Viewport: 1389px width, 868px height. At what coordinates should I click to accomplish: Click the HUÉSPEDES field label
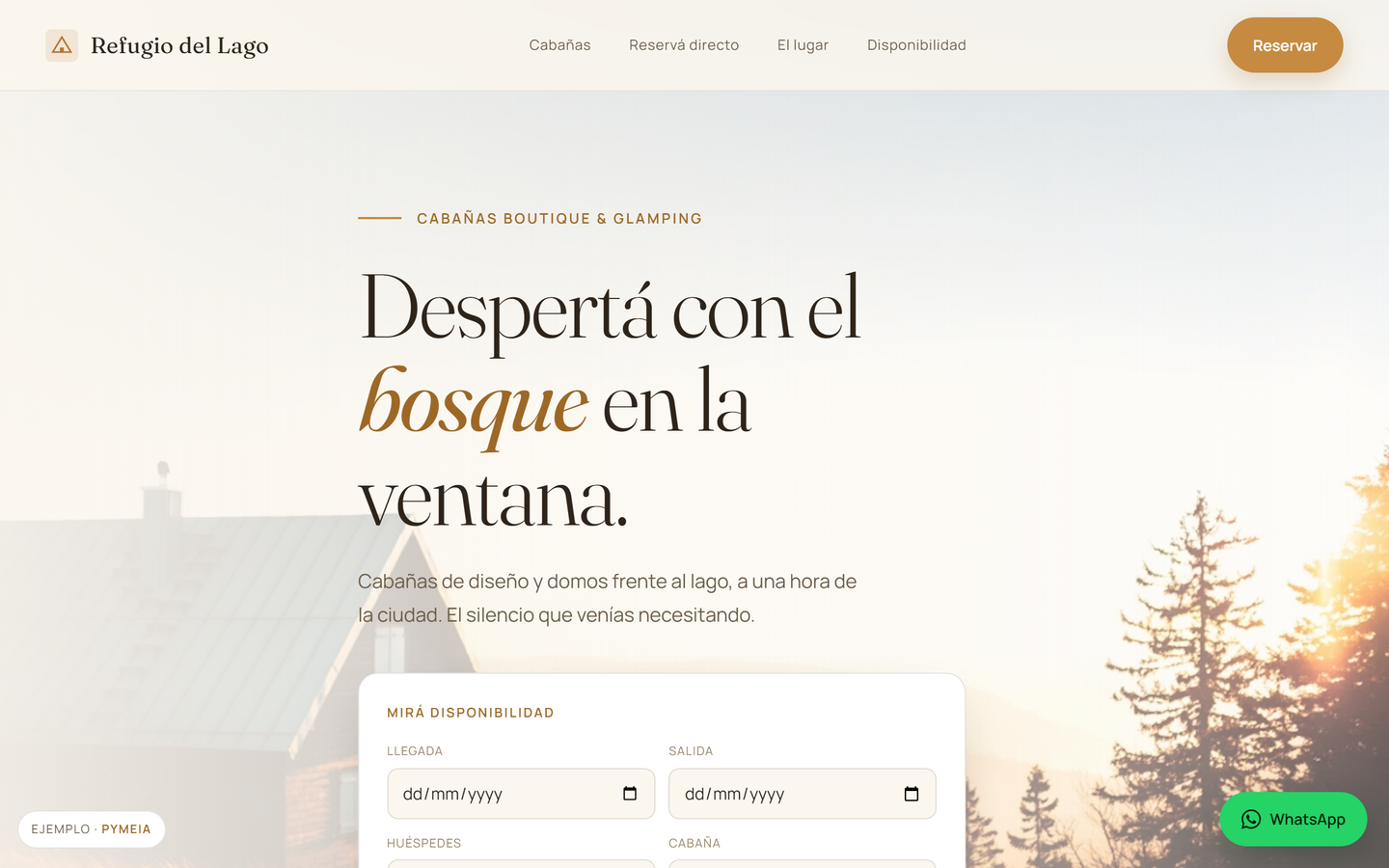click(x=424, y=843)
